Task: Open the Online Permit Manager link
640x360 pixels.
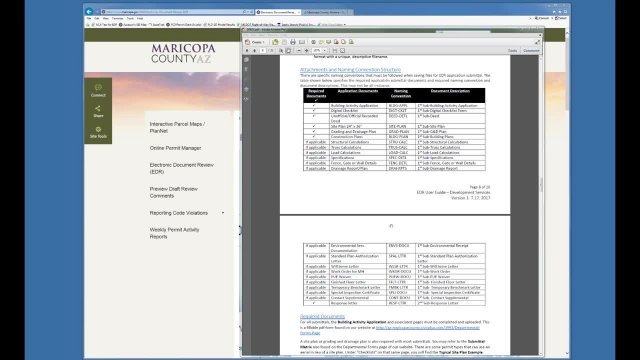Action: (175, 148)
